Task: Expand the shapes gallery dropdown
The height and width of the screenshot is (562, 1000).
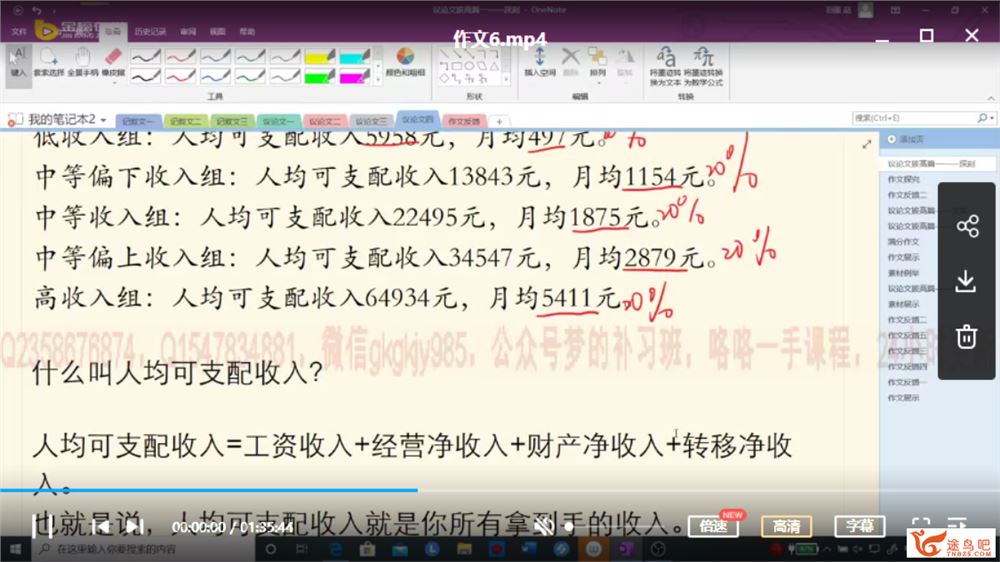Action: pos(506,78)
